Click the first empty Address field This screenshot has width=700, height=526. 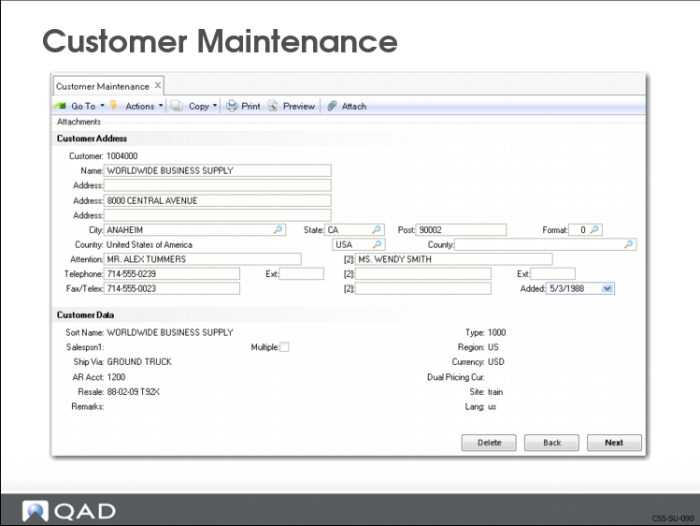pyautogui.click(x=217, y=185)
